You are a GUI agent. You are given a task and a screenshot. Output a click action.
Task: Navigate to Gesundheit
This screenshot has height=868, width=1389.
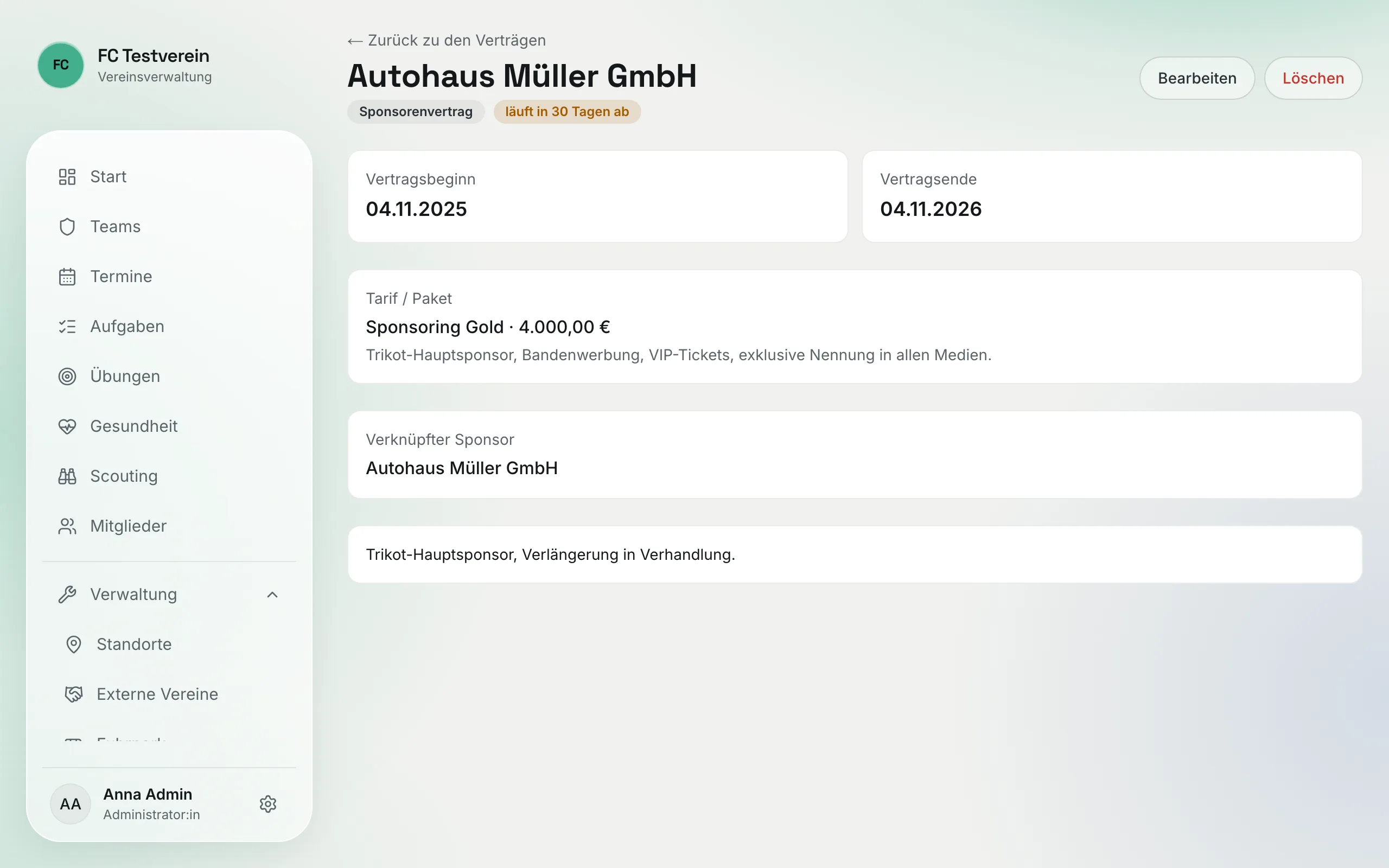(169, 426)
